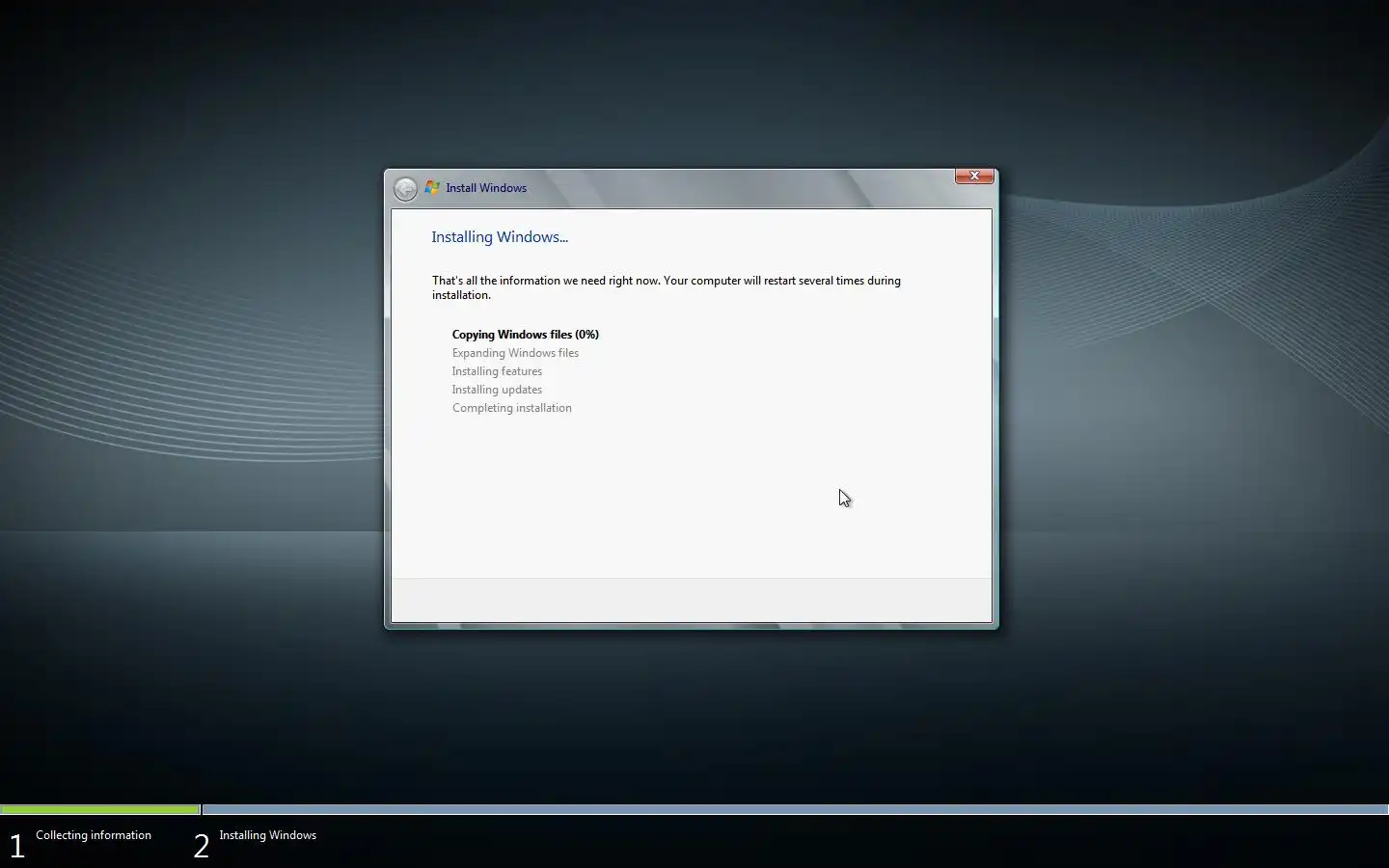This screenshot has width=1389, height=868.
Task: Click the 'Installing updates' step
Action: tap(497, 390)
